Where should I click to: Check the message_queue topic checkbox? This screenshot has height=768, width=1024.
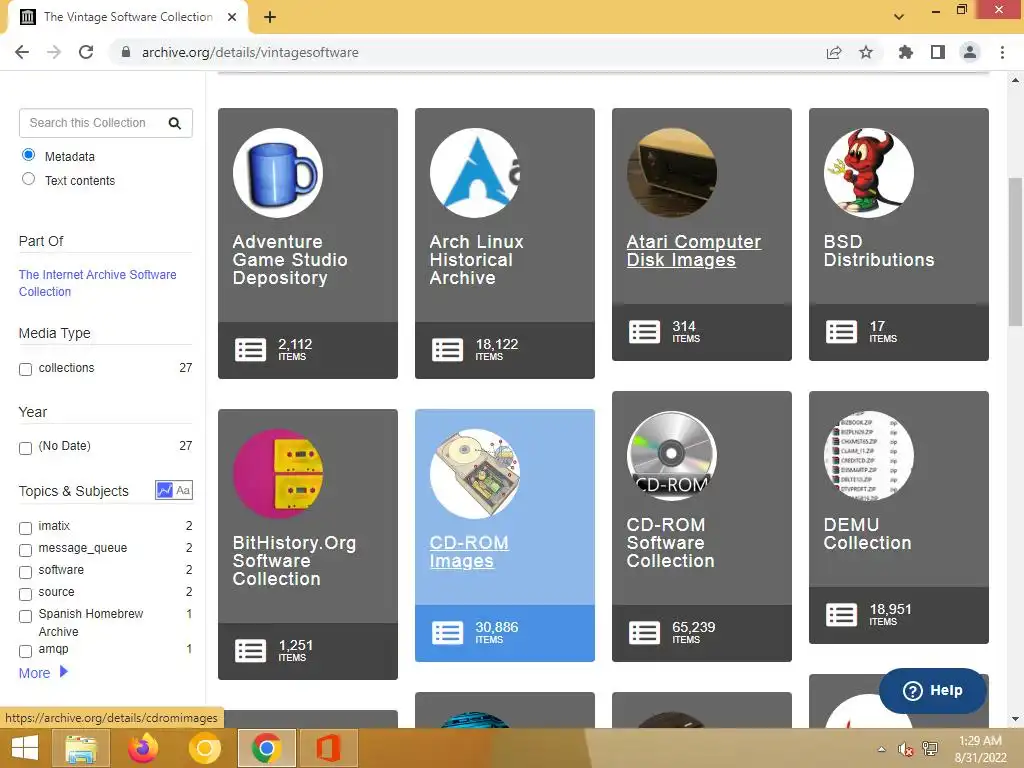click(25, 550)
